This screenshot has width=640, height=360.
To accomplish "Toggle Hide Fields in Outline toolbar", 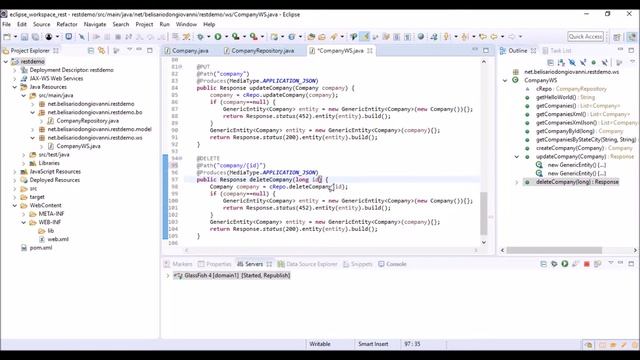I will [572, 62].
